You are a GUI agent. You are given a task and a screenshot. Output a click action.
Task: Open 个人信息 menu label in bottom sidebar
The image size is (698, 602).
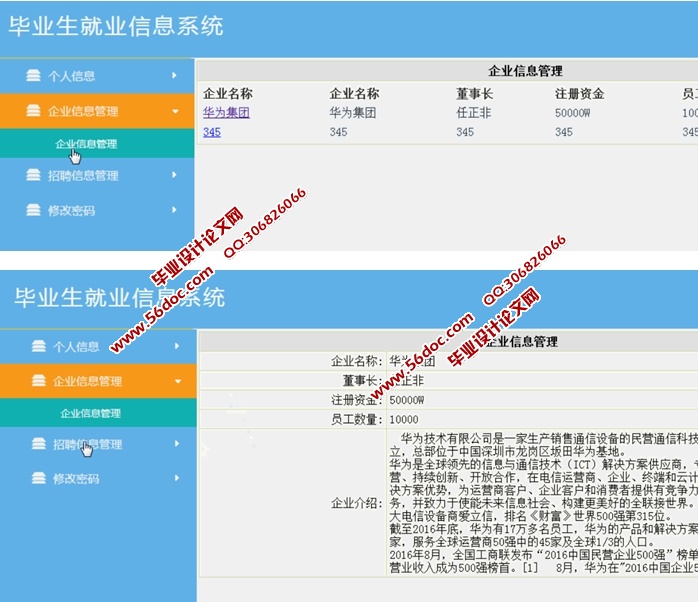click(x=76, y=347)
